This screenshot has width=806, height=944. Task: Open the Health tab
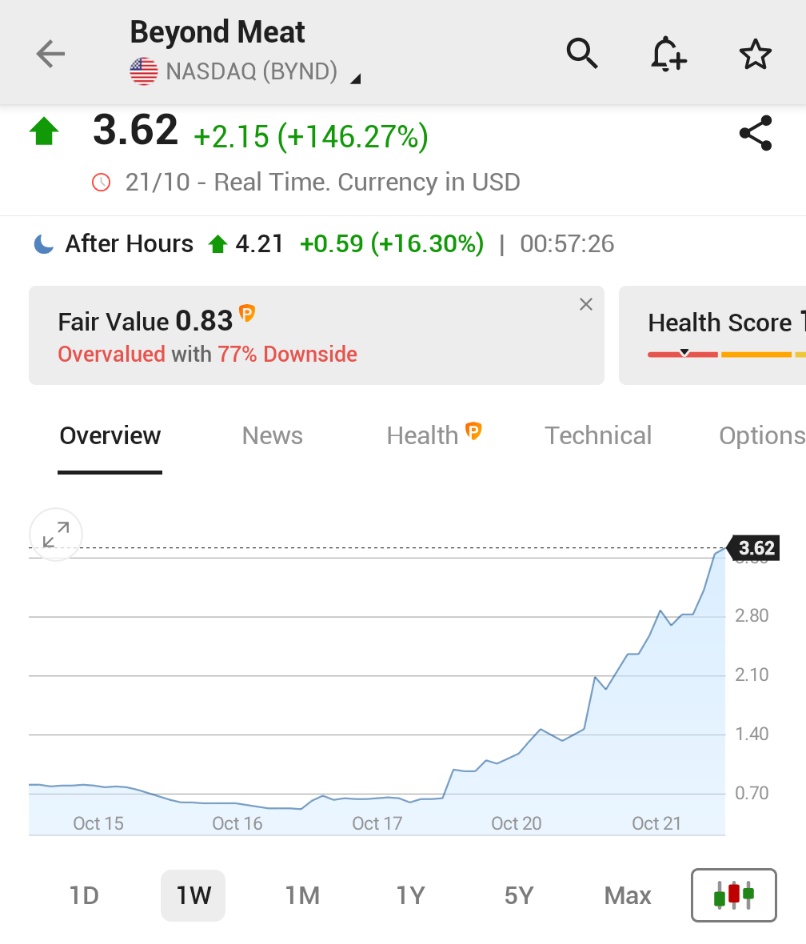click(x=423, y=436)
